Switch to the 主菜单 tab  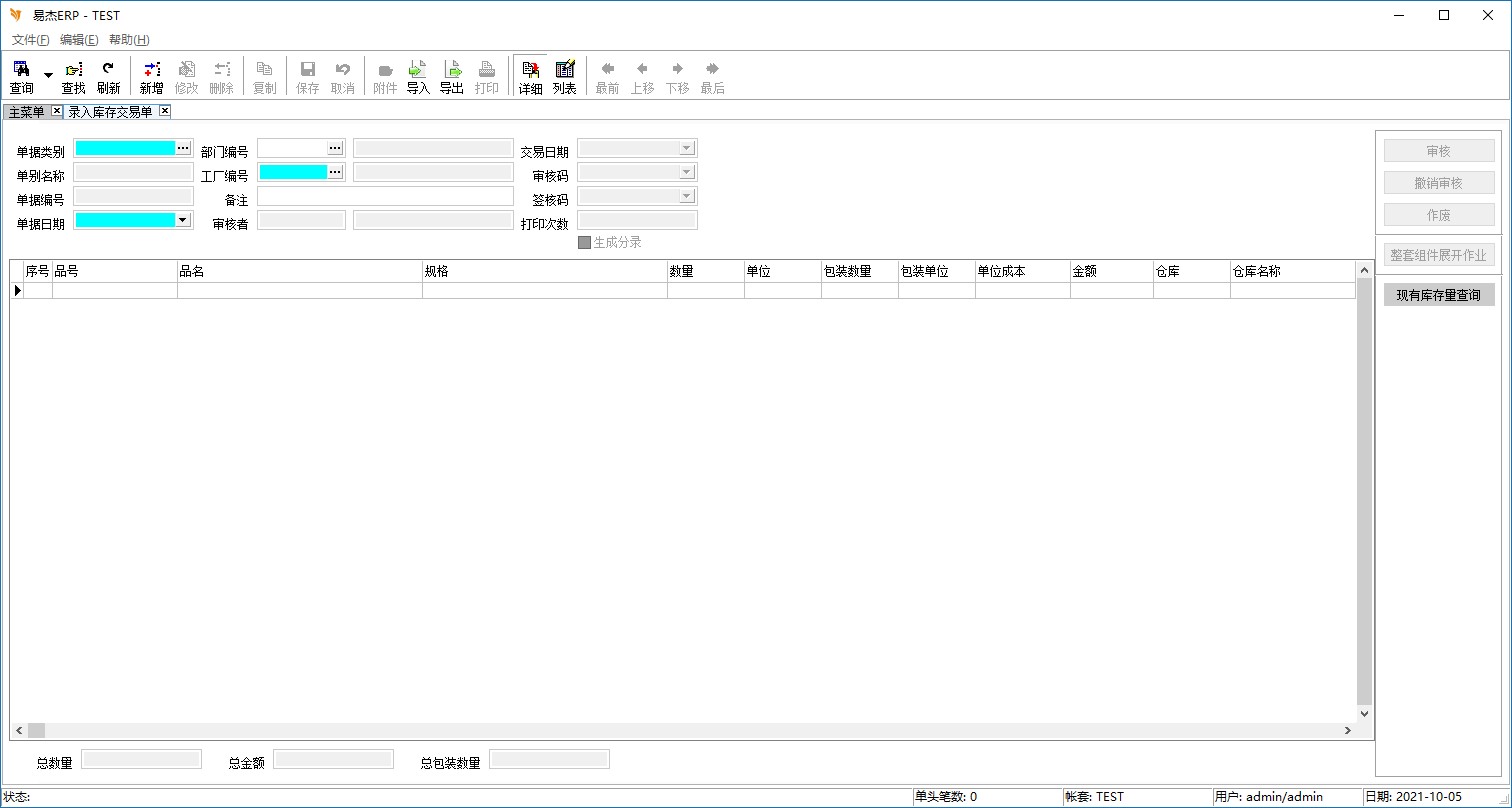26,112
